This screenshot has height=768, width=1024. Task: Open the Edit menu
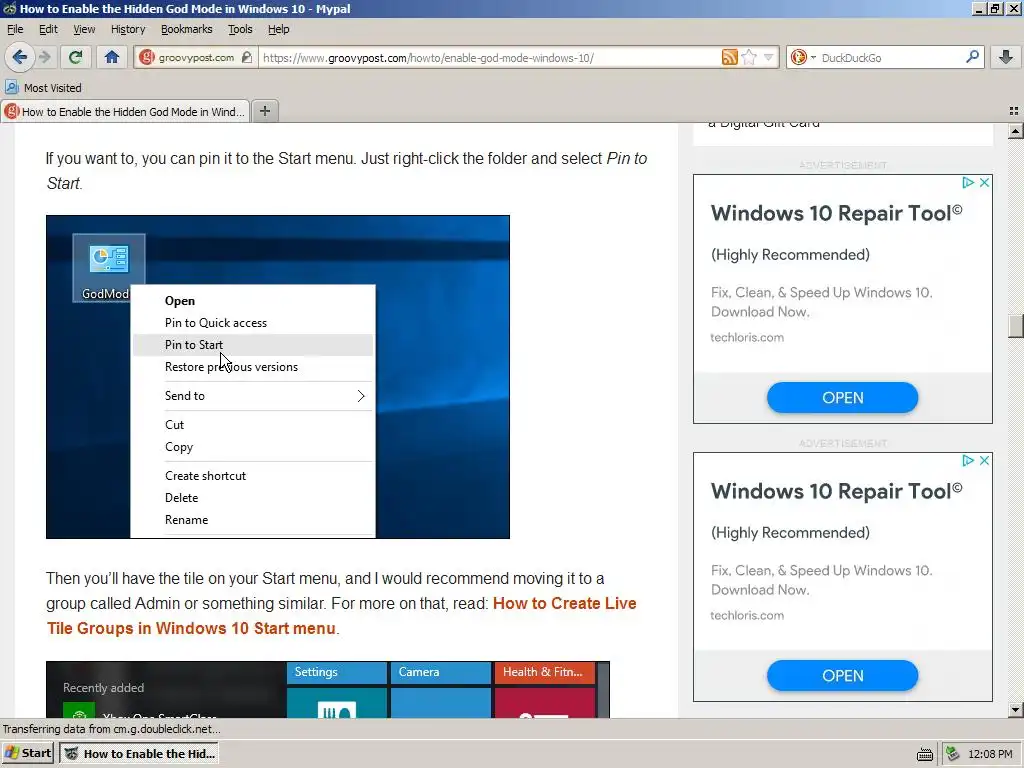[48, 29]
